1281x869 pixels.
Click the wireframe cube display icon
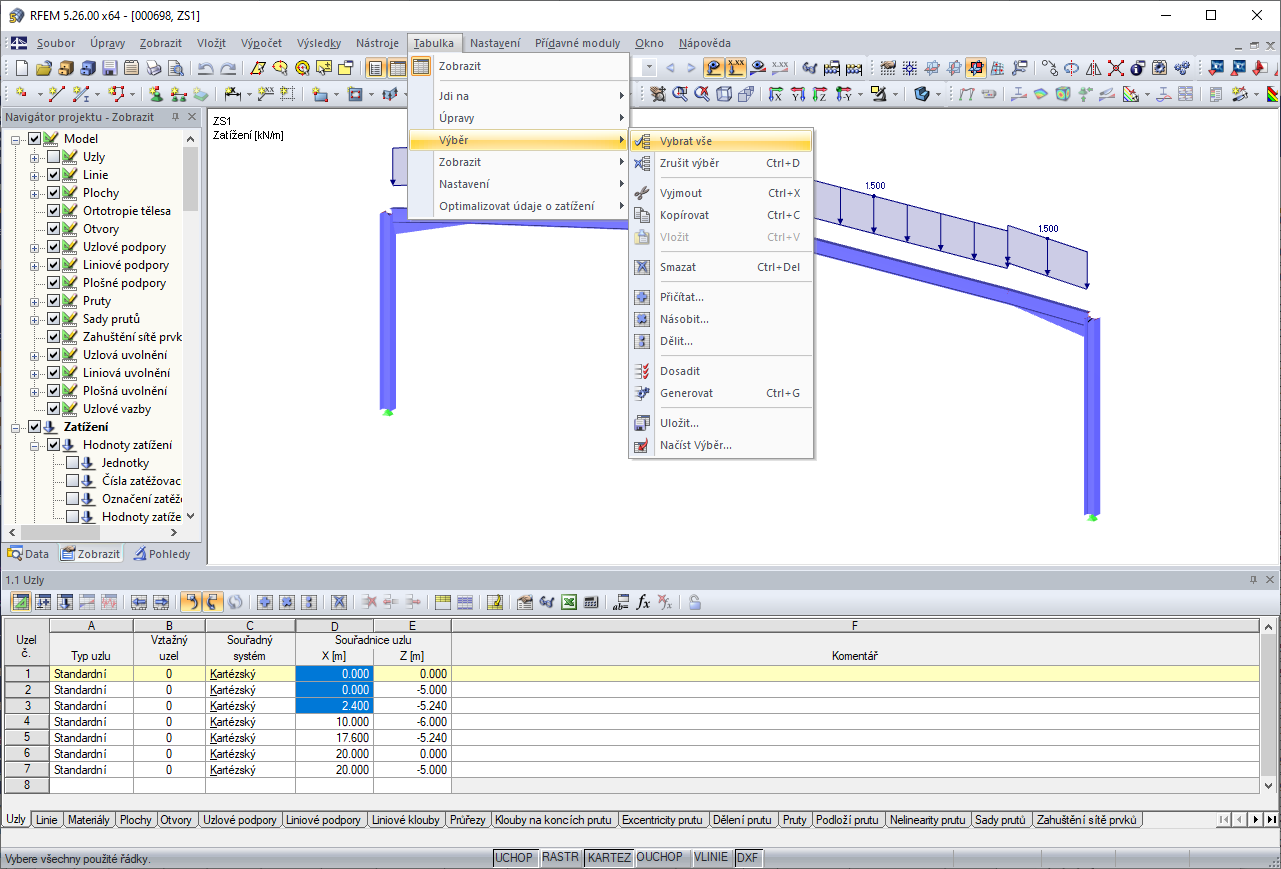click(x=724, y=94)
